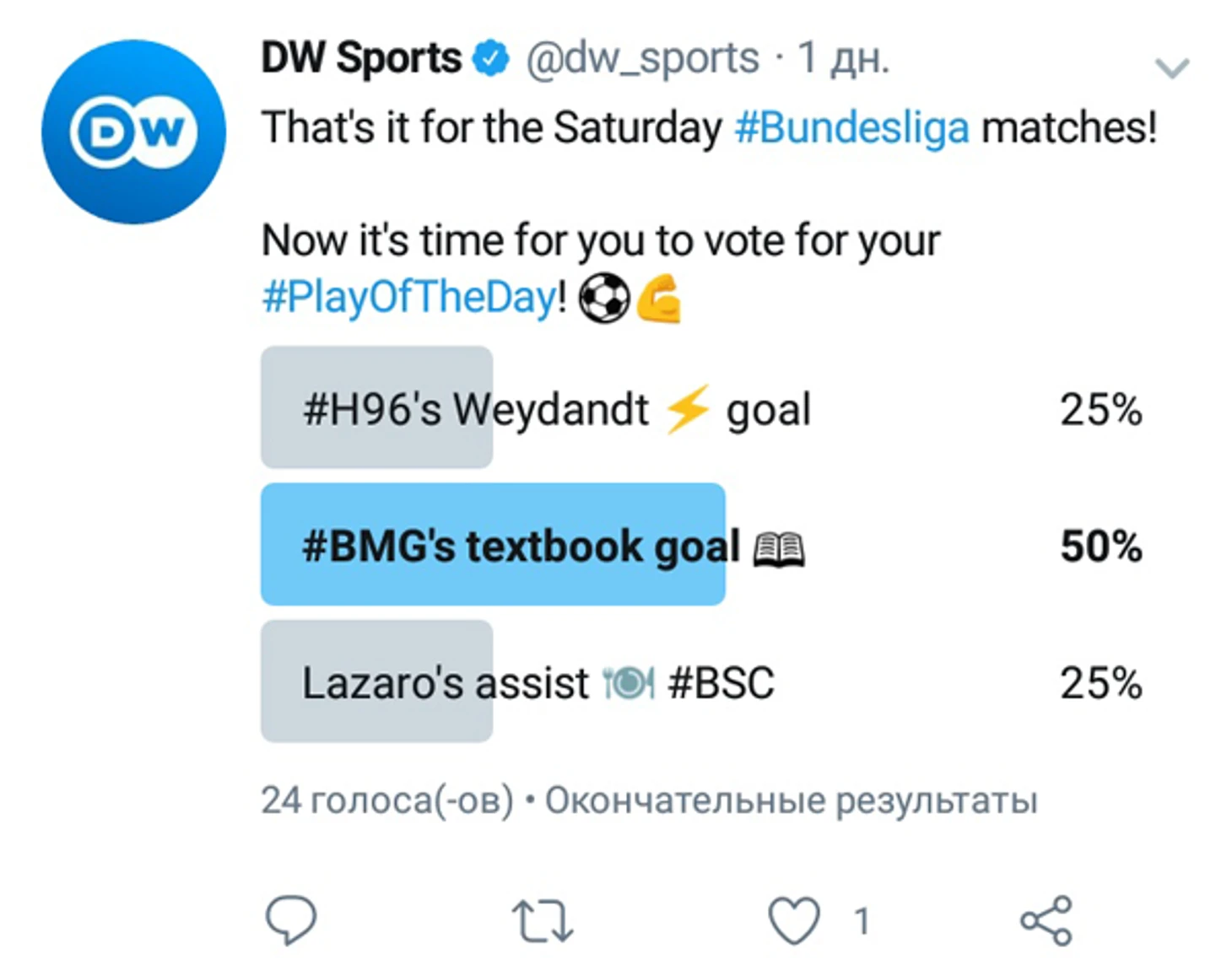Share the tweet via share icon

click(x=1046, y=920)
